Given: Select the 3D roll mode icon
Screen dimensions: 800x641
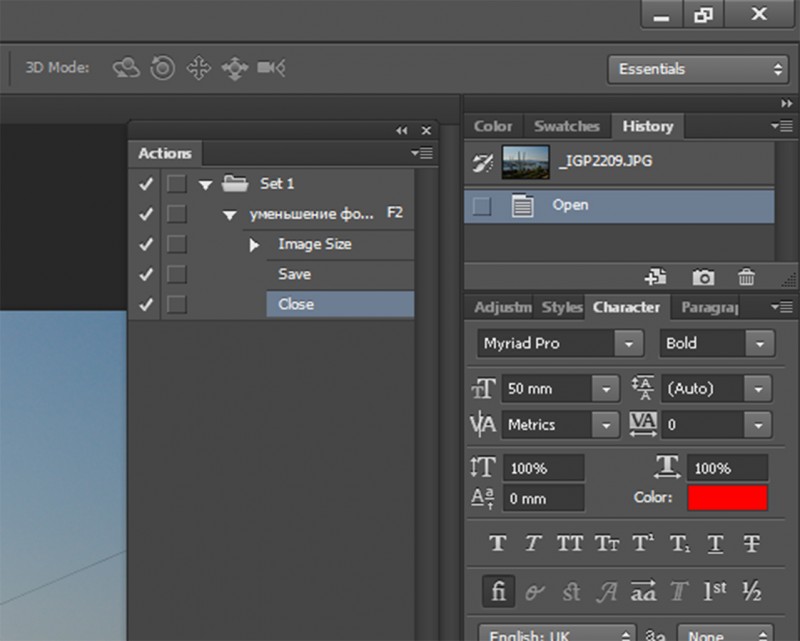Looking at the screenshot, I should click(x=162, y=68).
